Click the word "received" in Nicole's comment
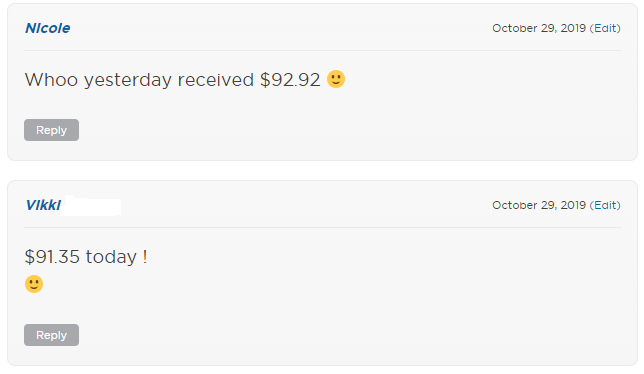644x374 pixels. point(216,80)
